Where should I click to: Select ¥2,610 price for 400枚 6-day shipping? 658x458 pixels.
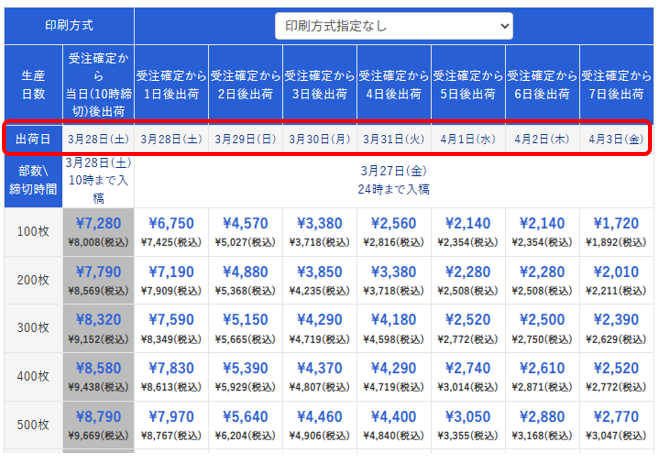coord(543,368)
